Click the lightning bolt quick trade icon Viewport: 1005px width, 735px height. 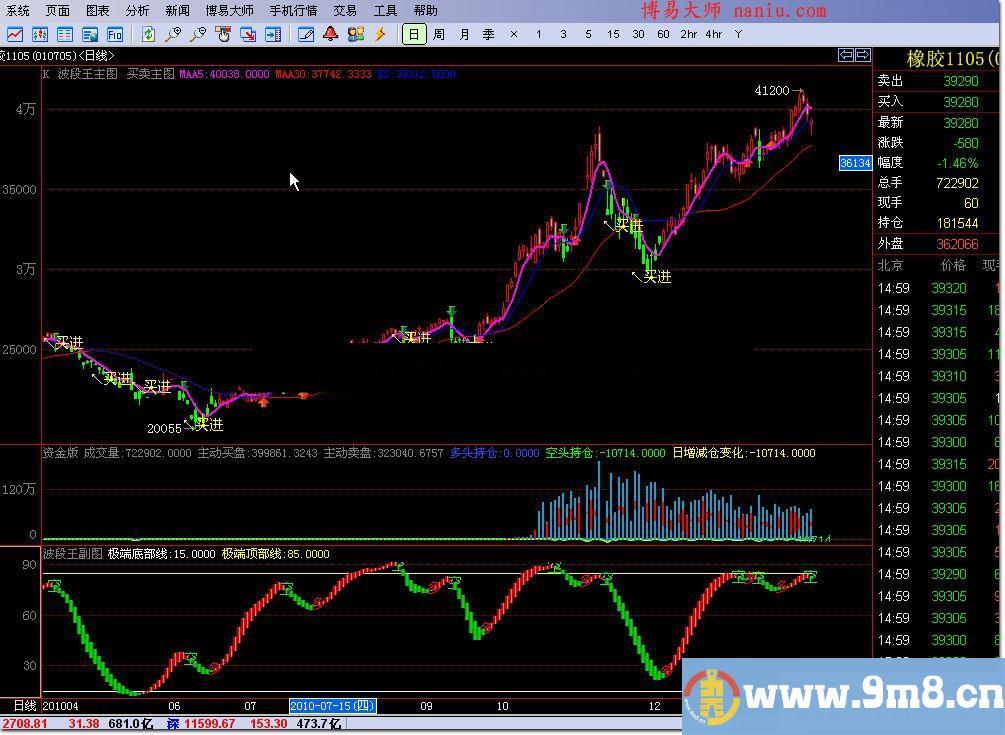[380, 34]
